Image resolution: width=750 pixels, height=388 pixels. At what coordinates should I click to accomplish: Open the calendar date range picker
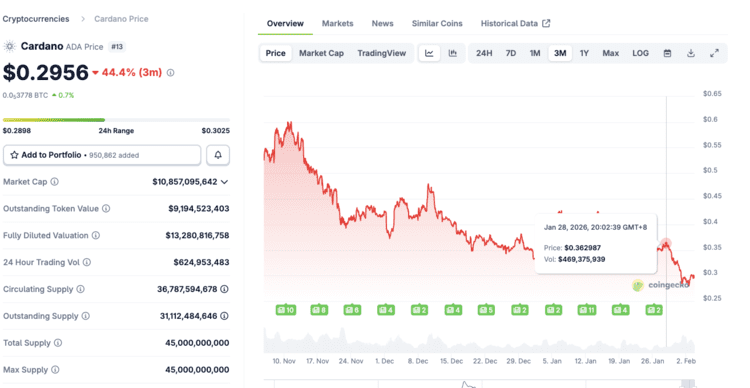tap(667, 53)
